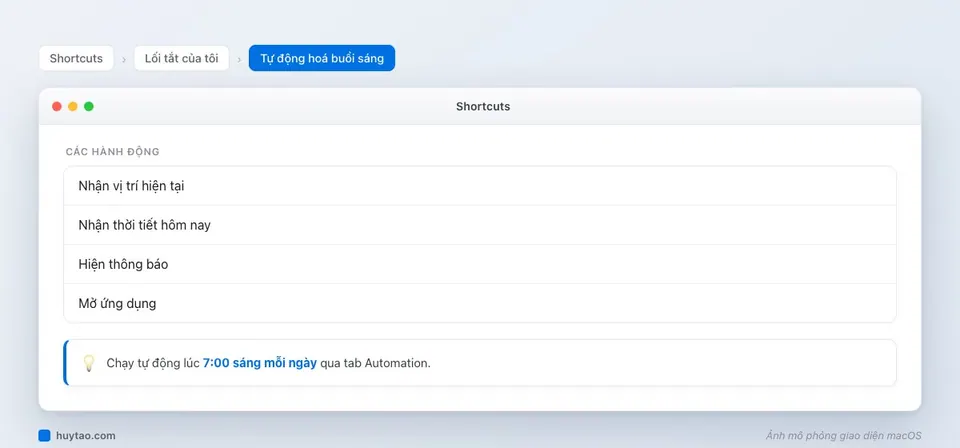Click the huytao.com blue square logo
The height and width of the screenshot is (448, 960).
tap(44, 436)
